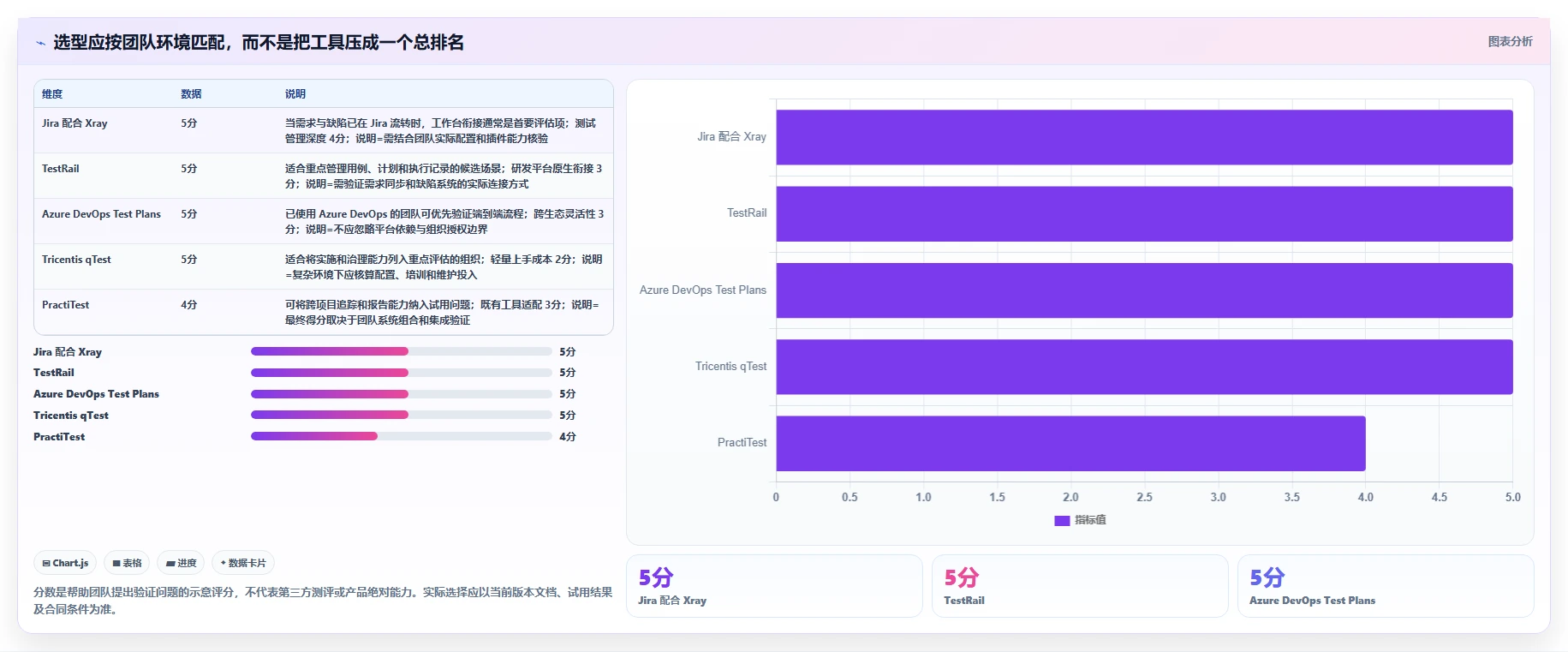Screen dimensions: 1568x652
Task: Click the 维度 column header
Action: coord(52,94)
